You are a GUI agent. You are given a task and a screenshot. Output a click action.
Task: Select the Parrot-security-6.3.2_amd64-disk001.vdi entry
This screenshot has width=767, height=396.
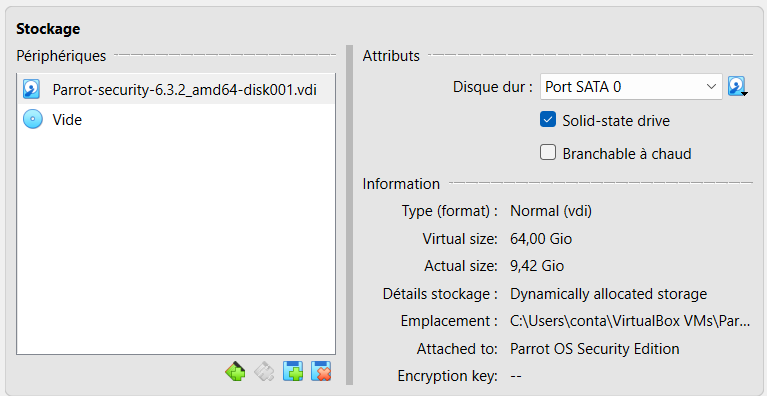(176, 90)
